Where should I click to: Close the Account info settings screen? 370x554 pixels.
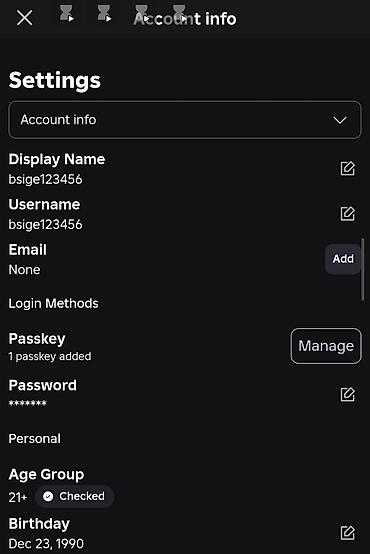tap(24, 18)
